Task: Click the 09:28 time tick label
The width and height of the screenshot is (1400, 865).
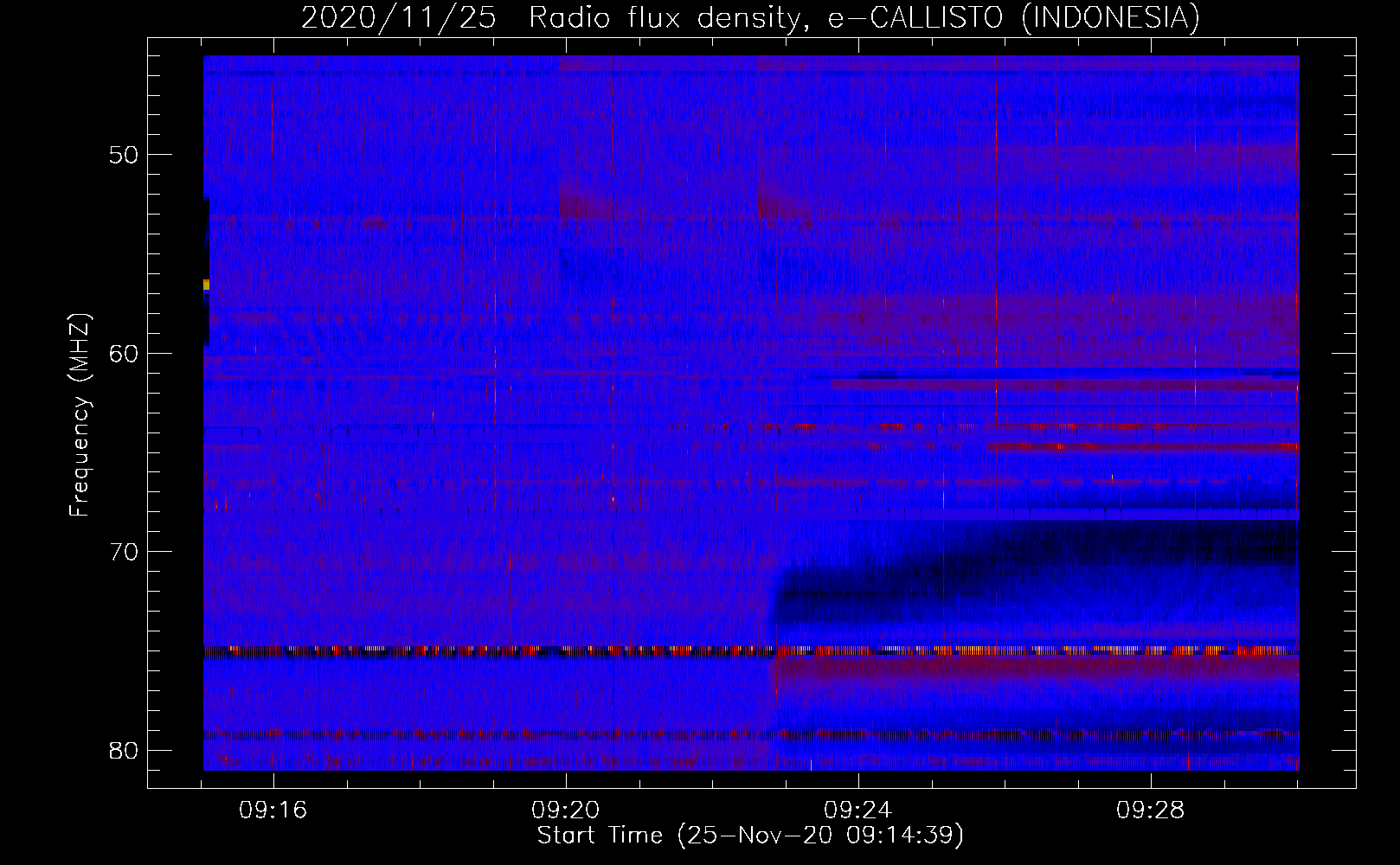Action: [x=1151, y=811]
